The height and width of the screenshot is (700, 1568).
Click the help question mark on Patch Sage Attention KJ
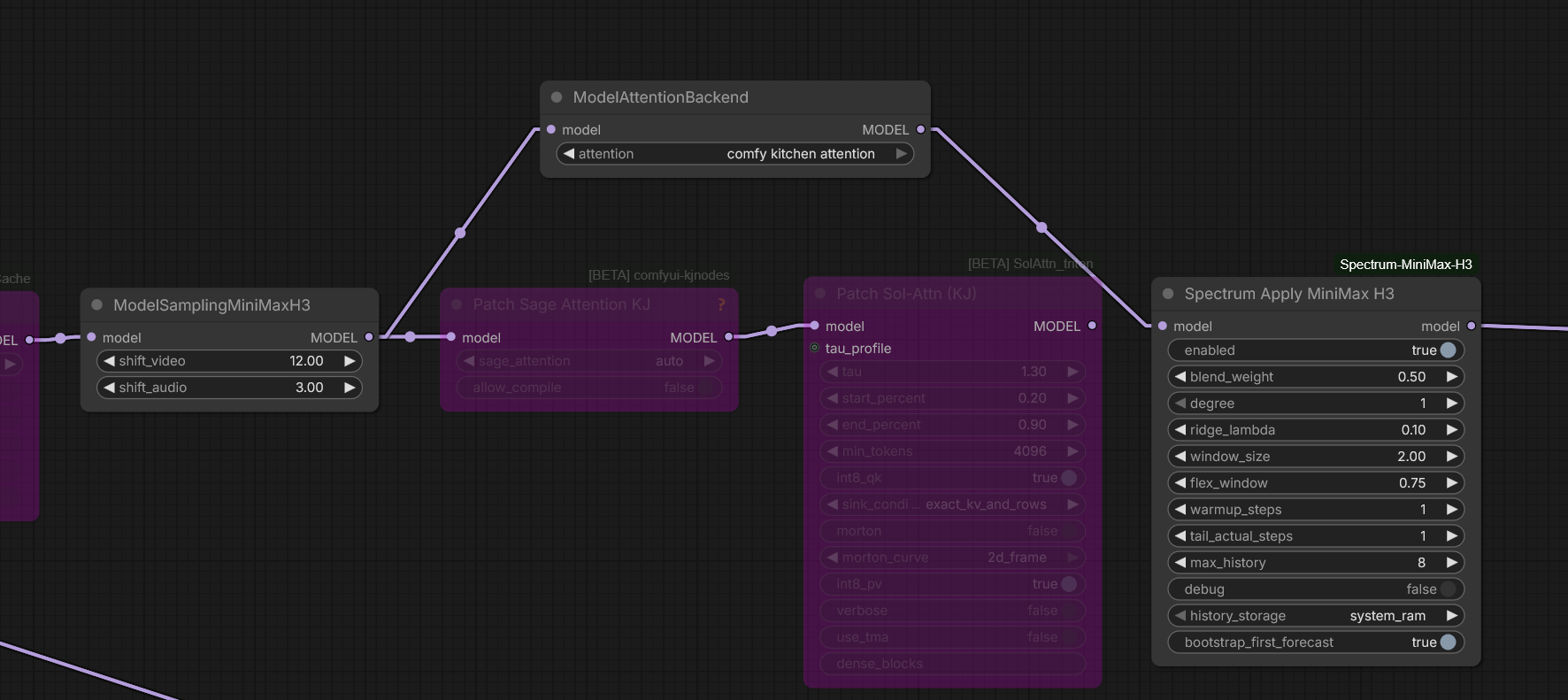click(x=721, y=304)
